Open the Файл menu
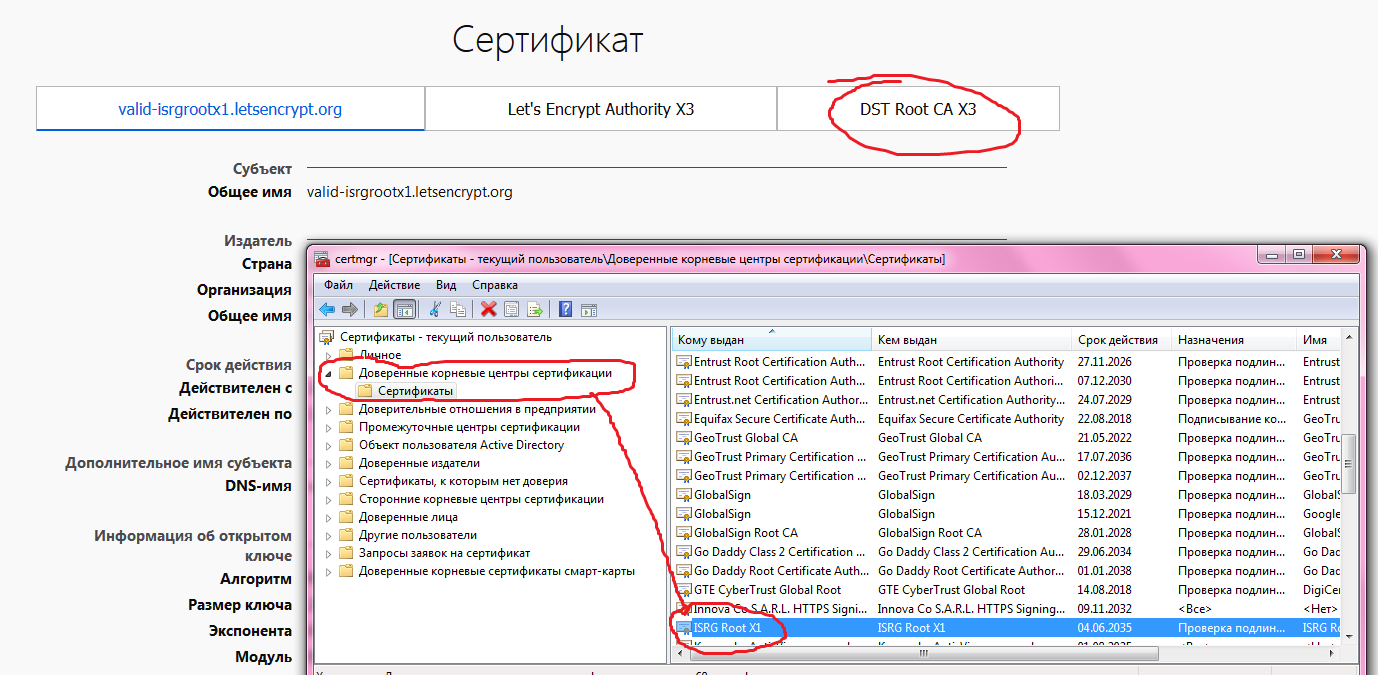 pos(338,285)
